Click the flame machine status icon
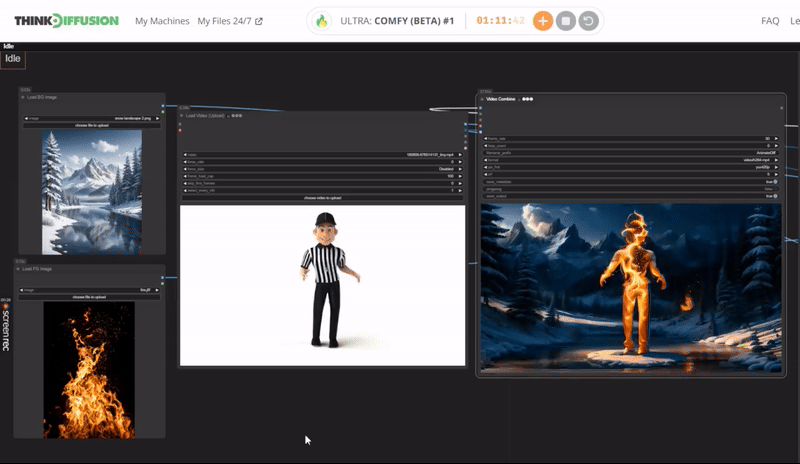Screen dimensions: 800x464 (x=321, y=21)
